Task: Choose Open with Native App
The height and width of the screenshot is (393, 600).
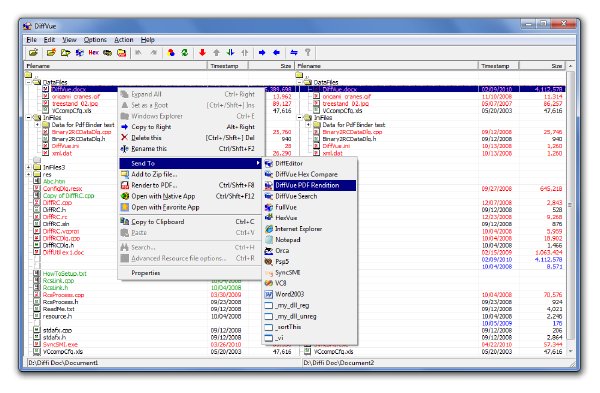Action: pos(190,196)
